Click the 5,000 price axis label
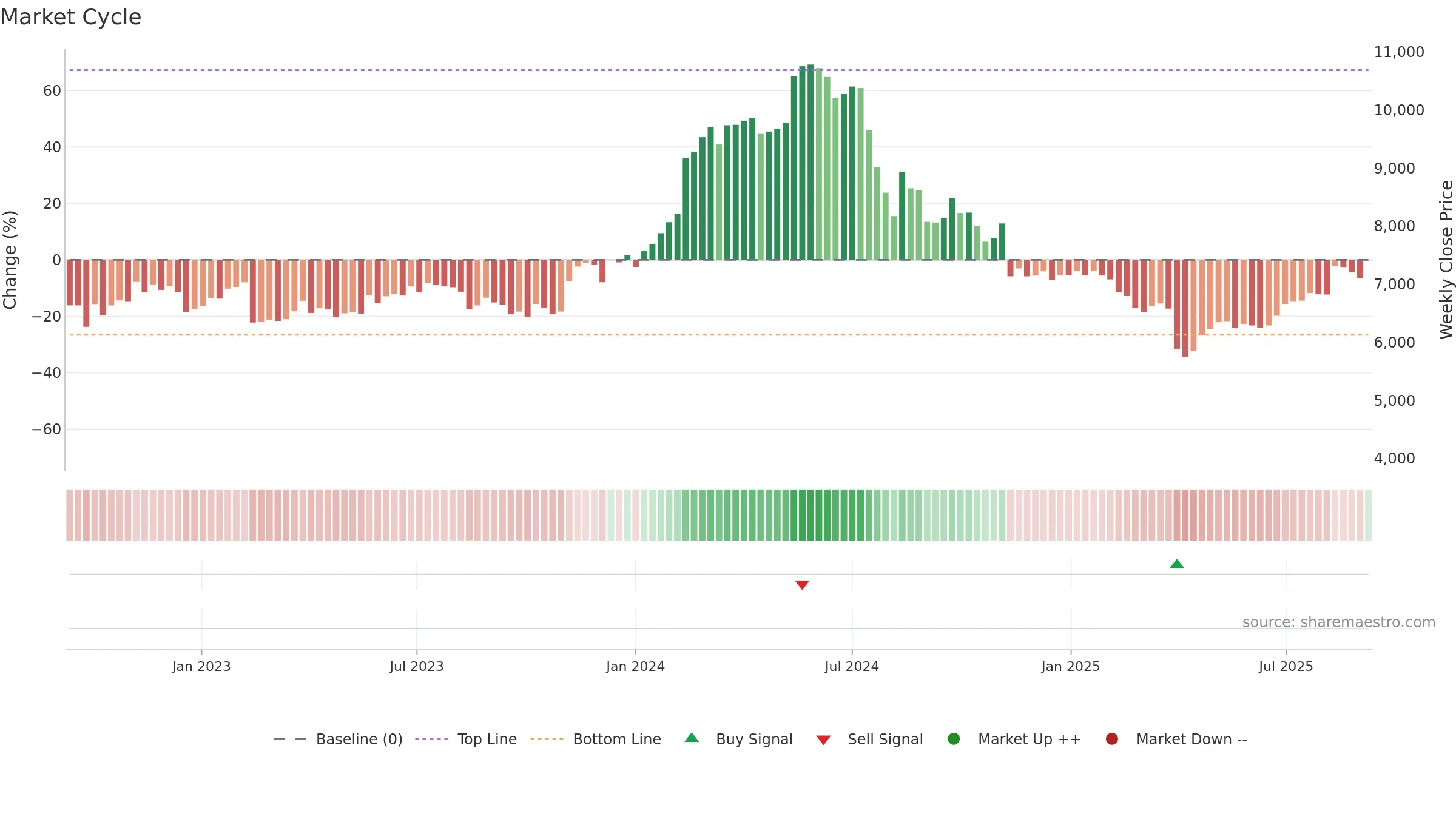Image resolution: width=1456 pixels, height=819 pixels. click(x=1394, y=400)
